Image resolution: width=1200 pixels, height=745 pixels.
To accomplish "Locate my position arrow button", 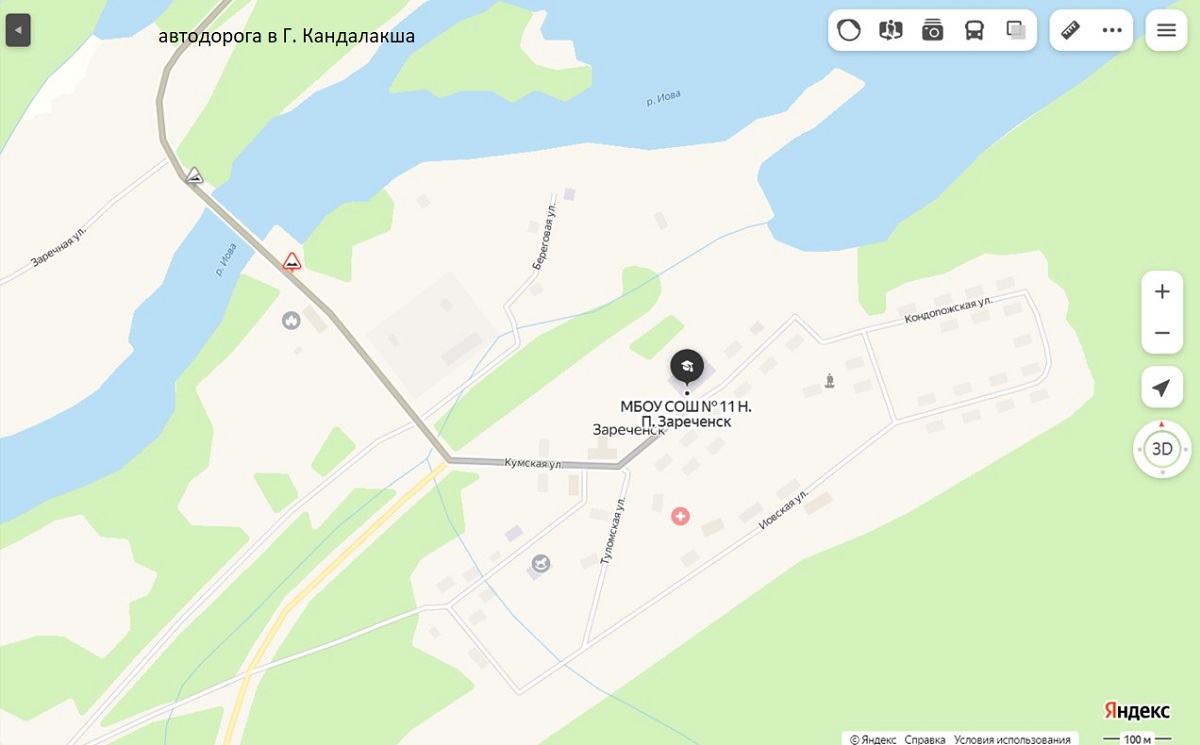I will (1162, 388).
